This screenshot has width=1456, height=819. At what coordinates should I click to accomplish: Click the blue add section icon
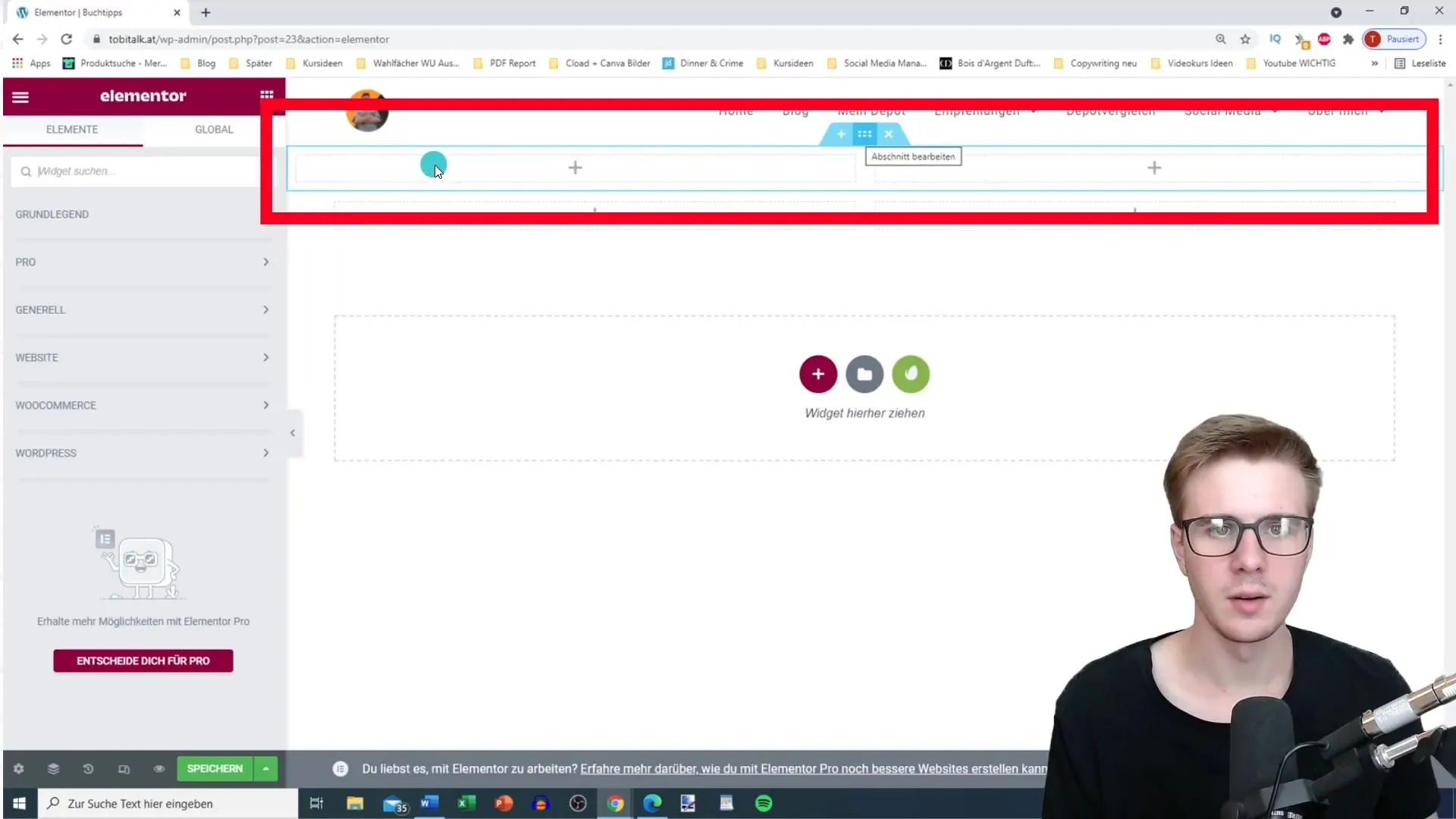coord(840,133)
